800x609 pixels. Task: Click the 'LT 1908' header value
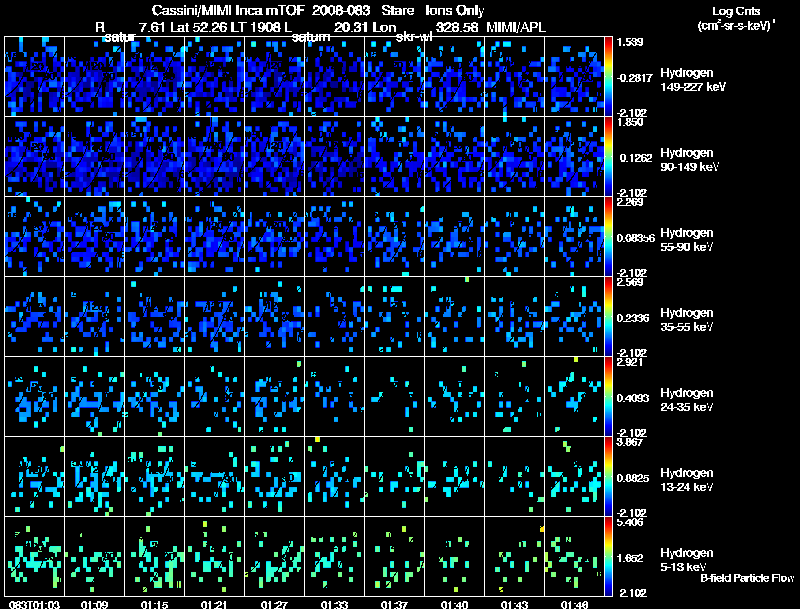257,27
